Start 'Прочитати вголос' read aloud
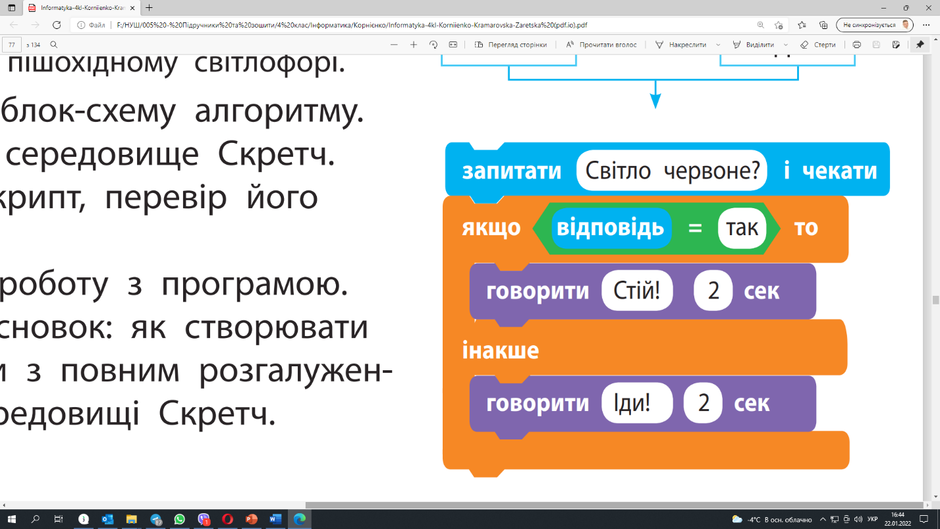The width and height of the screenshot is (940, 529). [x=601, y=45]
